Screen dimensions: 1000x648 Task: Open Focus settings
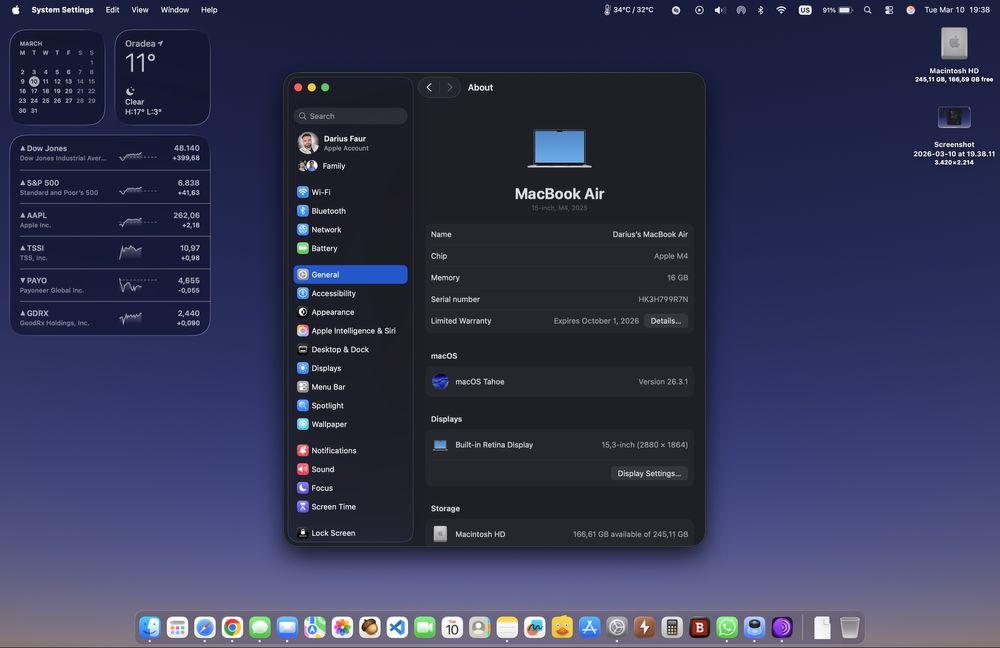point(350,488)
